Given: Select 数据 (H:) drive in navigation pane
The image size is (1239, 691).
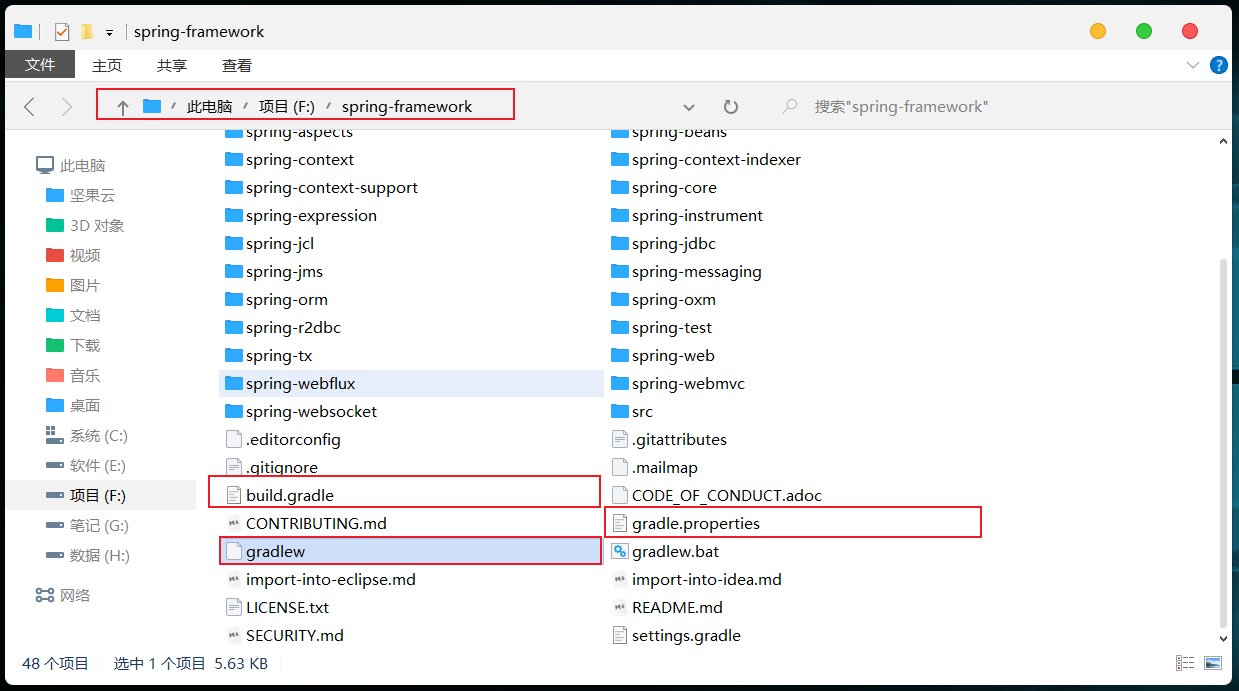Looking at the screenshot, I should pos(100,555).
